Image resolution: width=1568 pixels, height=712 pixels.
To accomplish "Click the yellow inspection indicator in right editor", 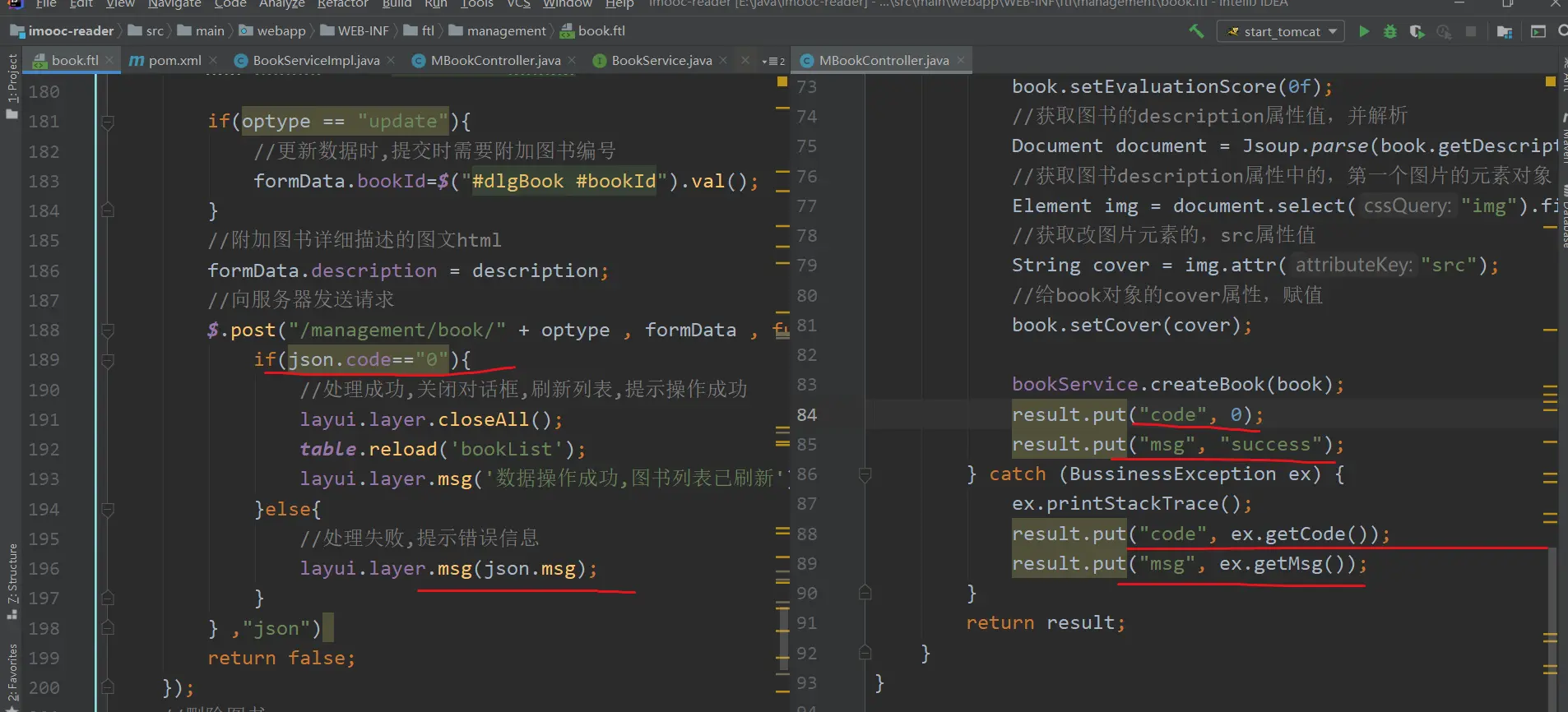I will [1550, 81].
